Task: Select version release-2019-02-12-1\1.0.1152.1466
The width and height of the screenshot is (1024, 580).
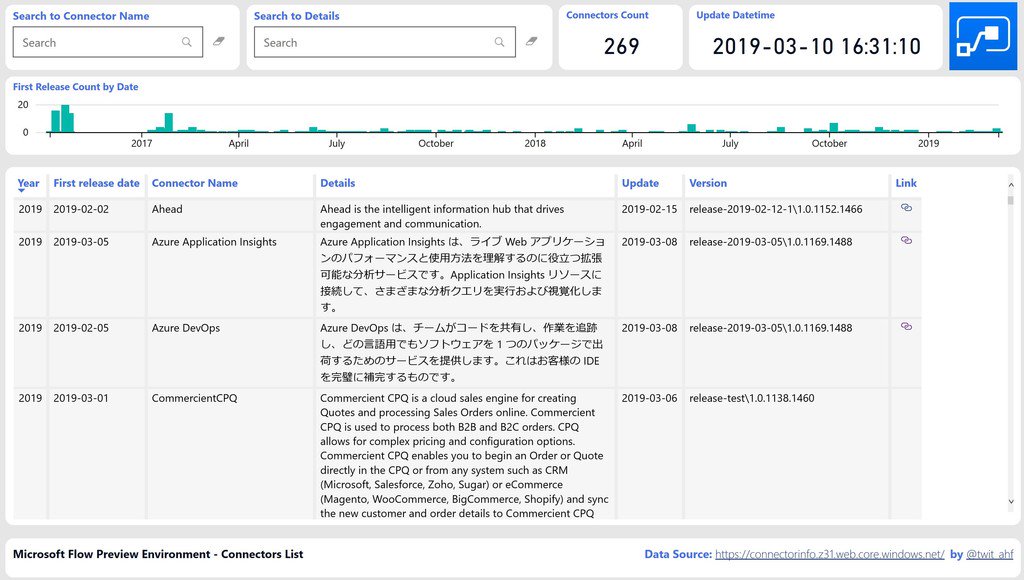Action: (x=776, y=210)
